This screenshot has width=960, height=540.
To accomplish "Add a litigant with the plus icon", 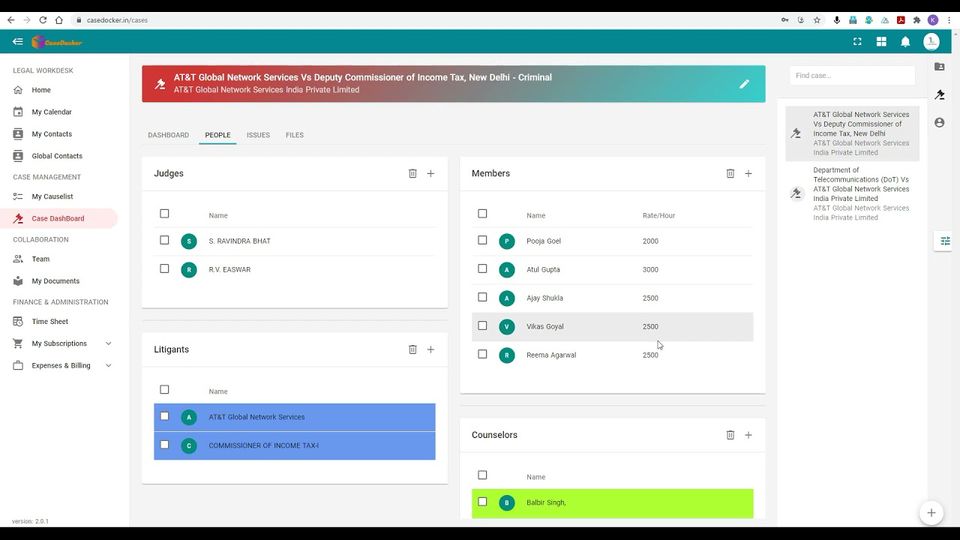I will click(430, 349).
